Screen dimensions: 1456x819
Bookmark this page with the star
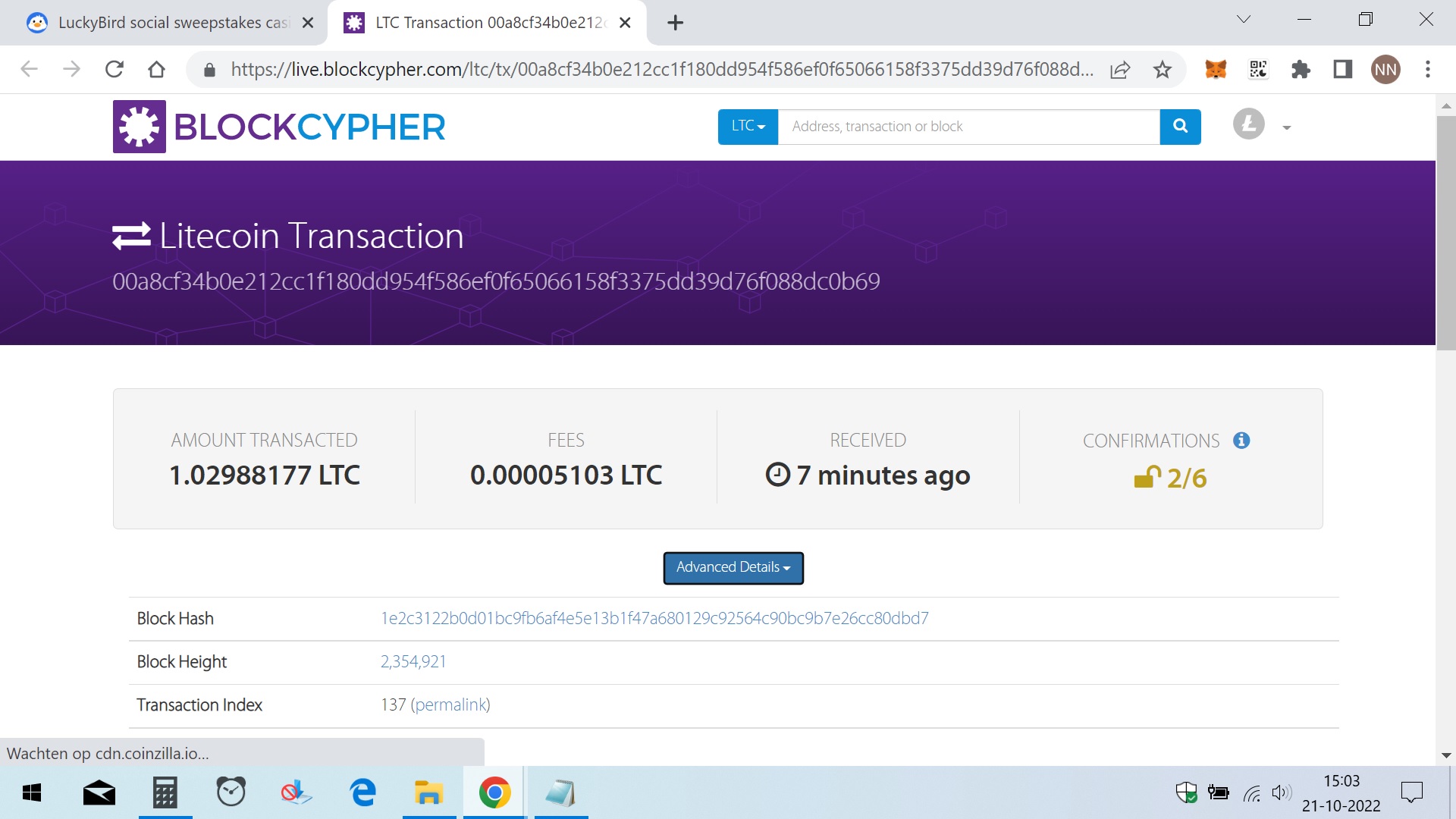tap(1162, 70)
